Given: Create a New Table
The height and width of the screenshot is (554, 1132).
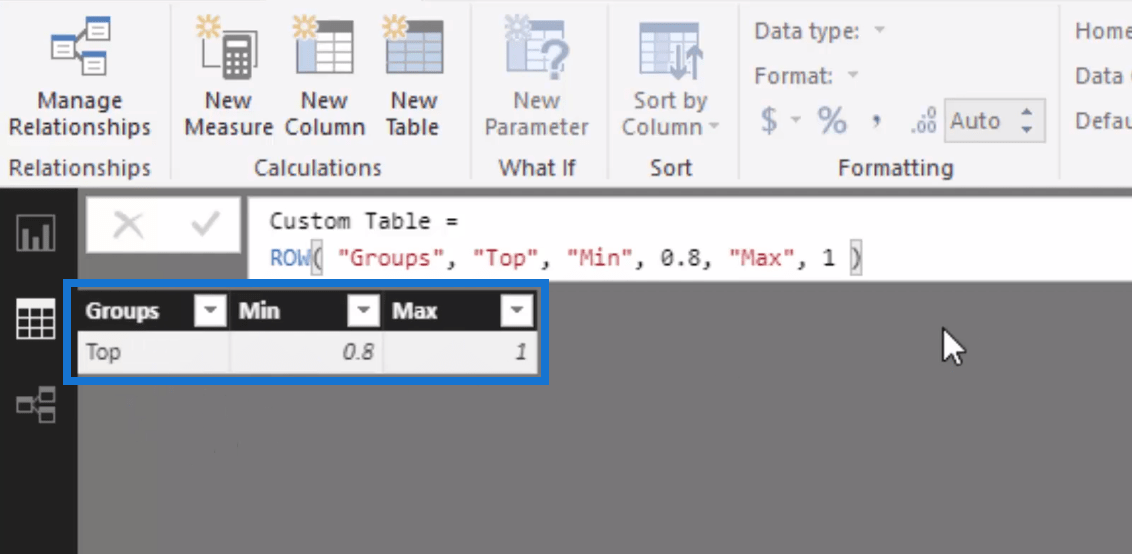Looking at the screenshot, I should 413,77.
